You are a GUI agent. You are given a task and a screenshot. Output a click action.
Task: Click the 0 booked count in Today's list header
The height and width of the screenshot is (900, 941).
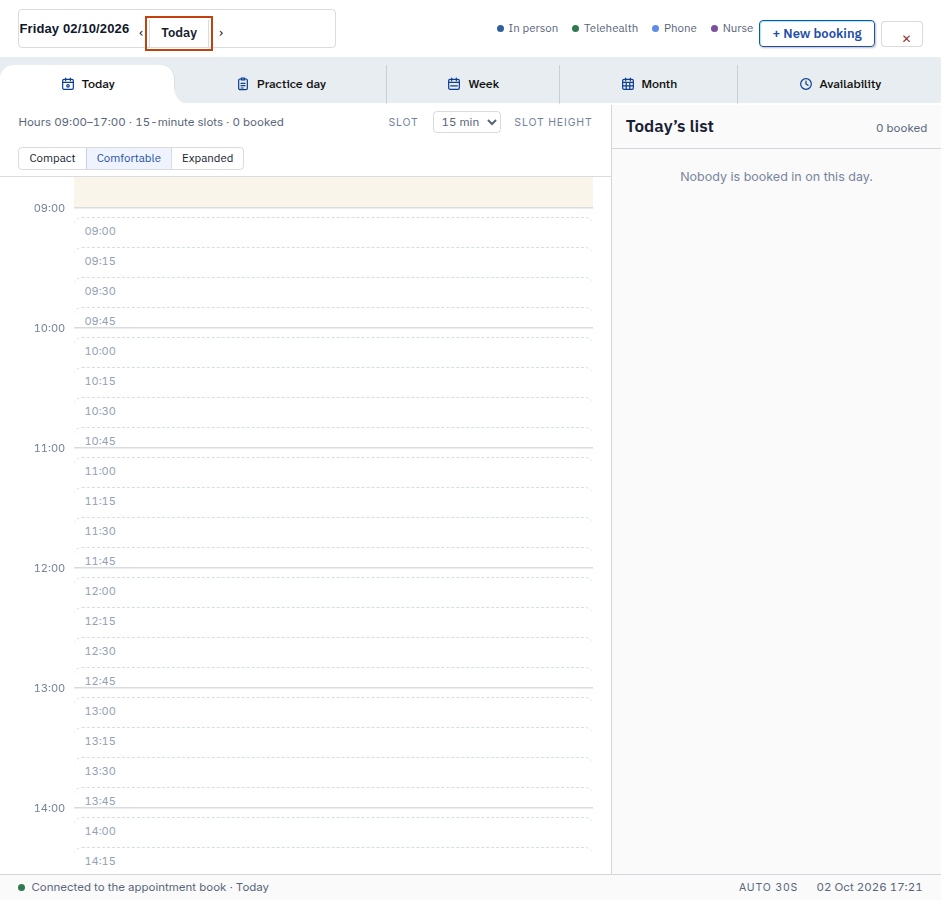(901, 128)
